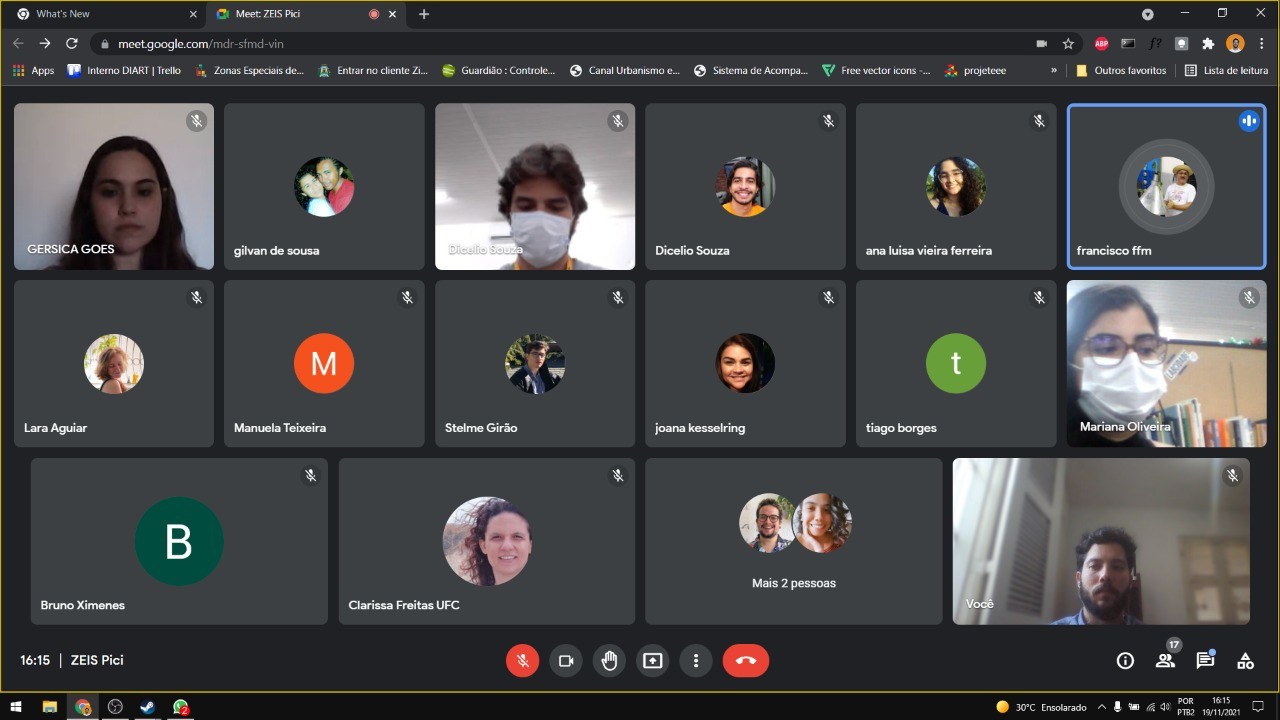Open a new browser tab
Screen dimensions: 1280x720
pyautogui.click(x=424, y=14)
